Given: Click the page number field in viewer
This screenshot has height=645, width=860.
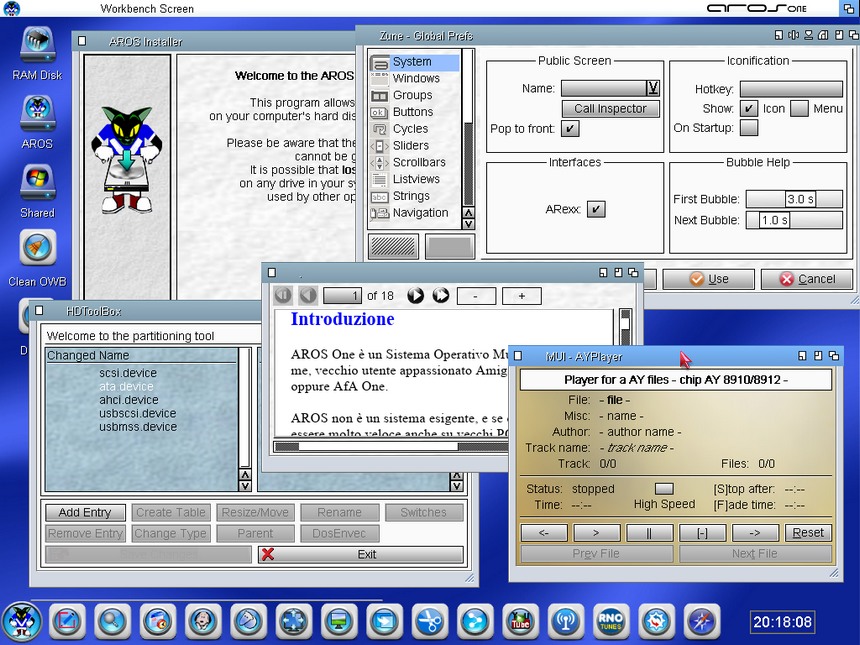Looking at the screenshot, I should (342, 296).
